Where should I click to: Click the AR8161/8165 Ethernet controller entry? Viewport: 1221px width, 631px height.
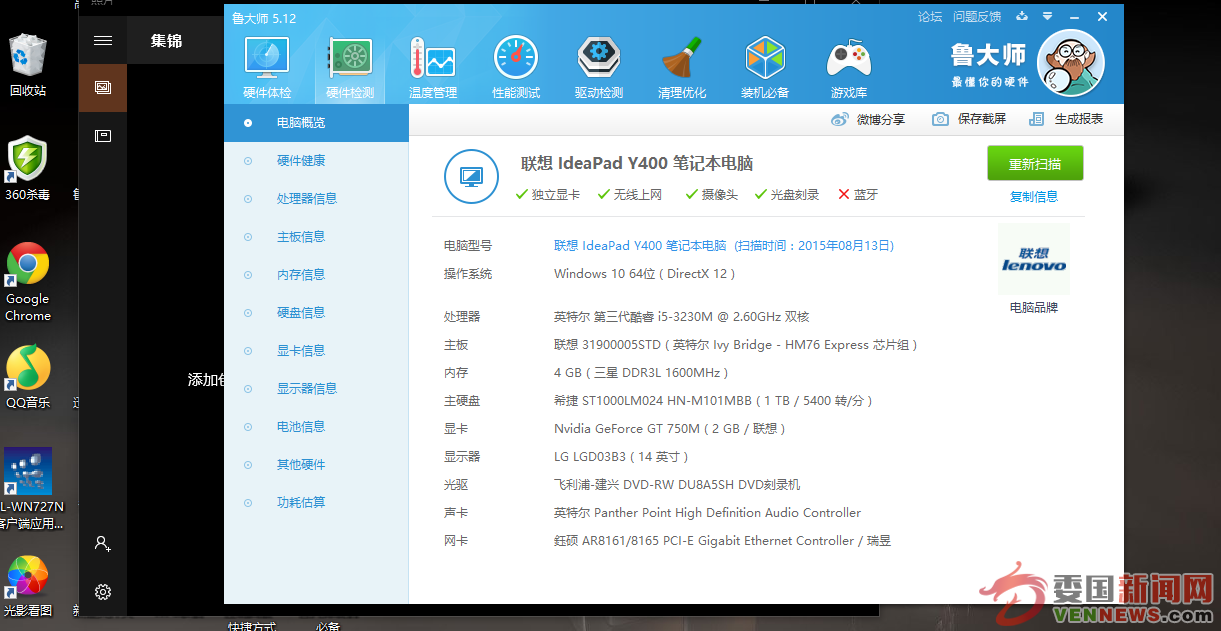[x=722, y=541]
